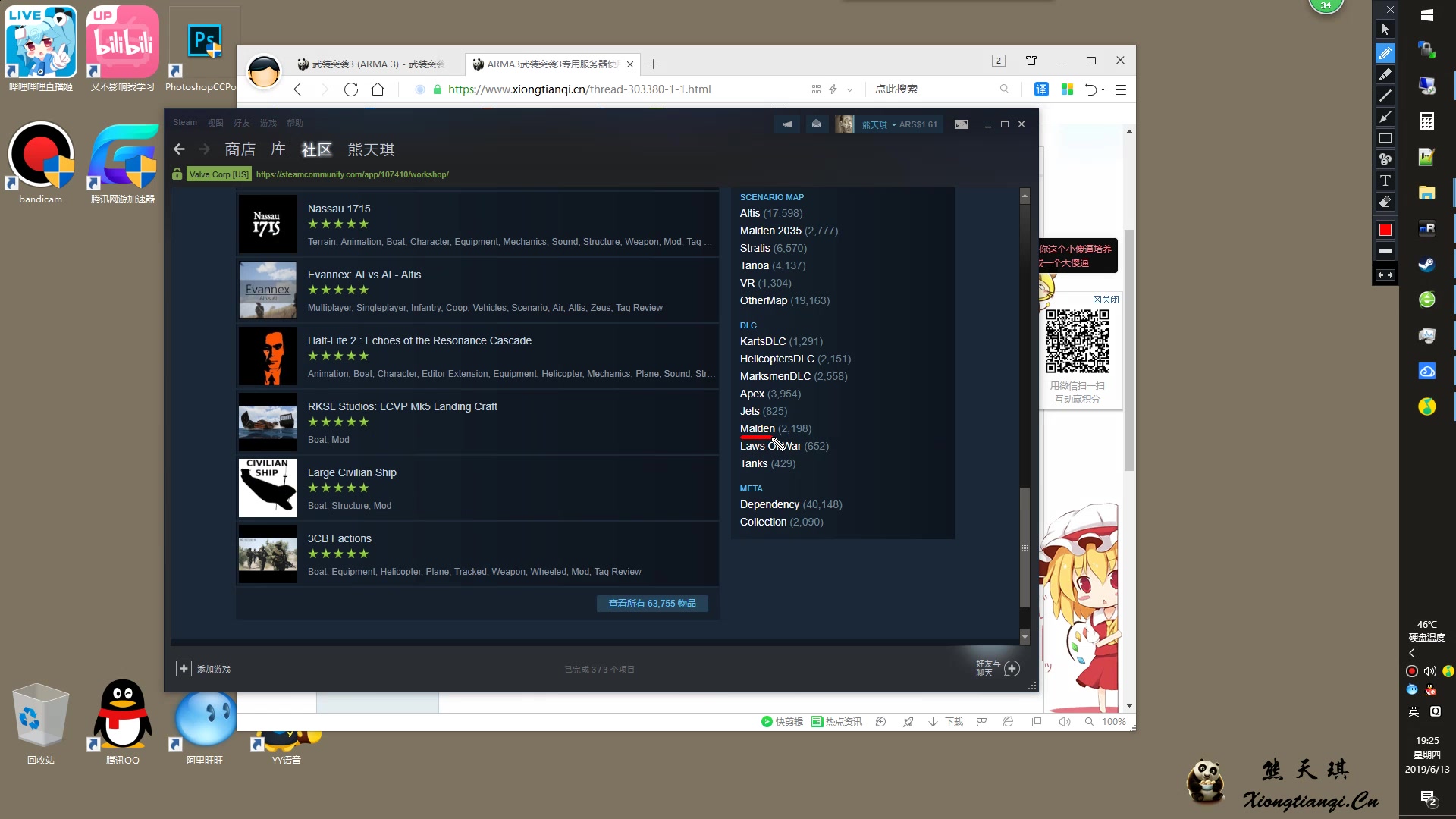Open Steam from the system tray
The image size is (1456, 819).
click(x=1426, y=265)
